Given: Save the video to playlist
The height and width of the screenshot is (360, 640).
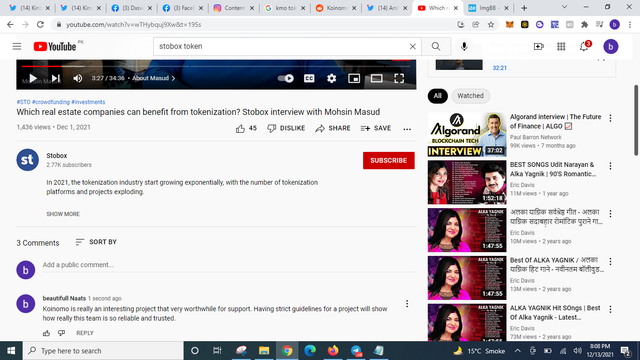Looking at the screenshot, I should [x=376, y=128].
